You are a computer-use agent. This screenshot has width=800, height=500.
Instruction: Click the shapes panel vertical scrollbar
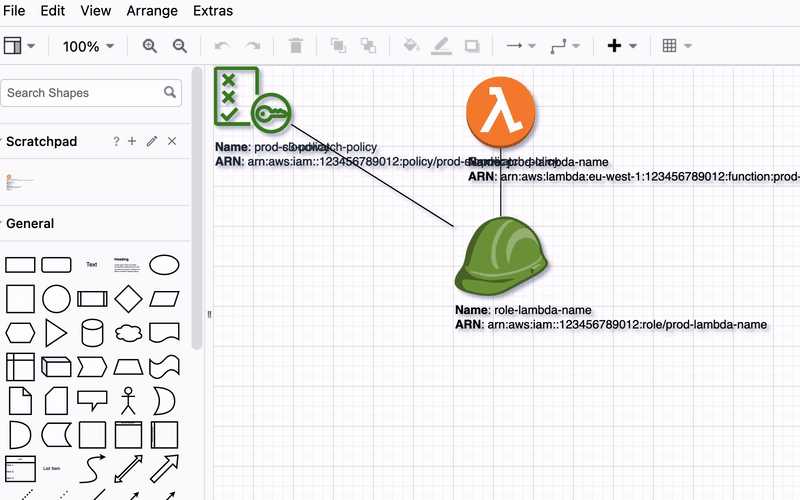[x=197, y=209]
